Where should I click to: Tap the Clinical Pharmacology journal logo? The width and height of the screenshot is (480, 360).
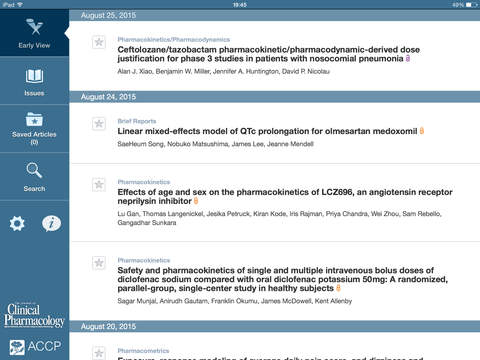[x=34, y=315]
